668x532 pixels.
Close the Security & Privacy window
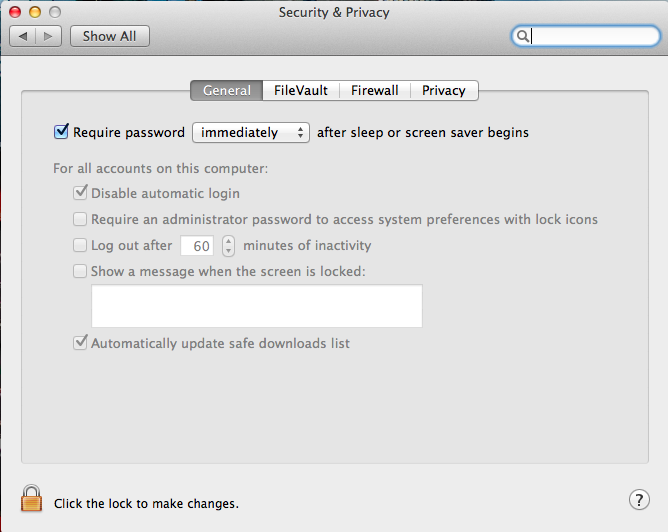coord(16,12)
